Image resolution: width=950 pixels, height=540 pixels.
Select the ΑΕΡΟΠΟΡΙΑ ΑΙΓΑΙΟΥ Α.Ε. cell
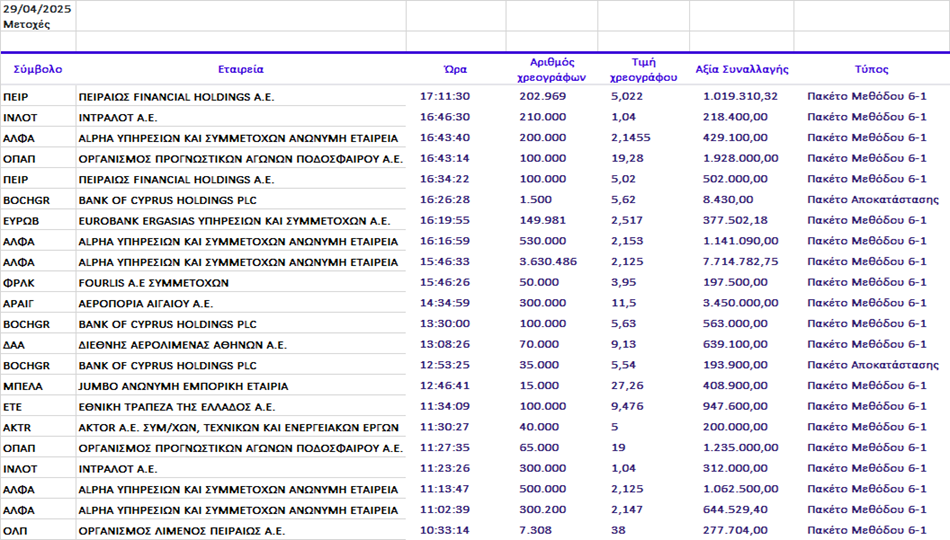point(146,304)
